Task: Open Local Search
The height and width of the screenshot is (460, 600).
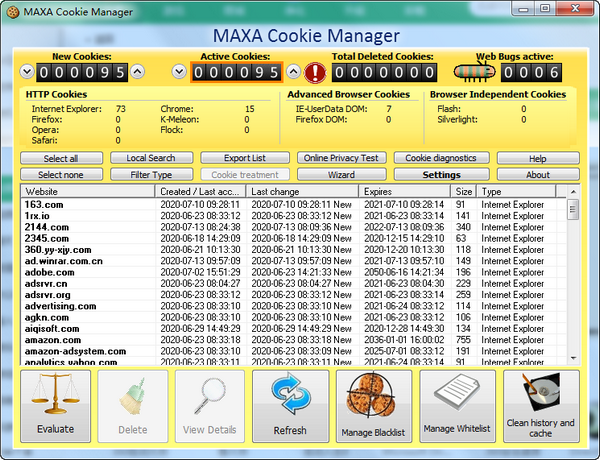Action: [x=152, y=158]
